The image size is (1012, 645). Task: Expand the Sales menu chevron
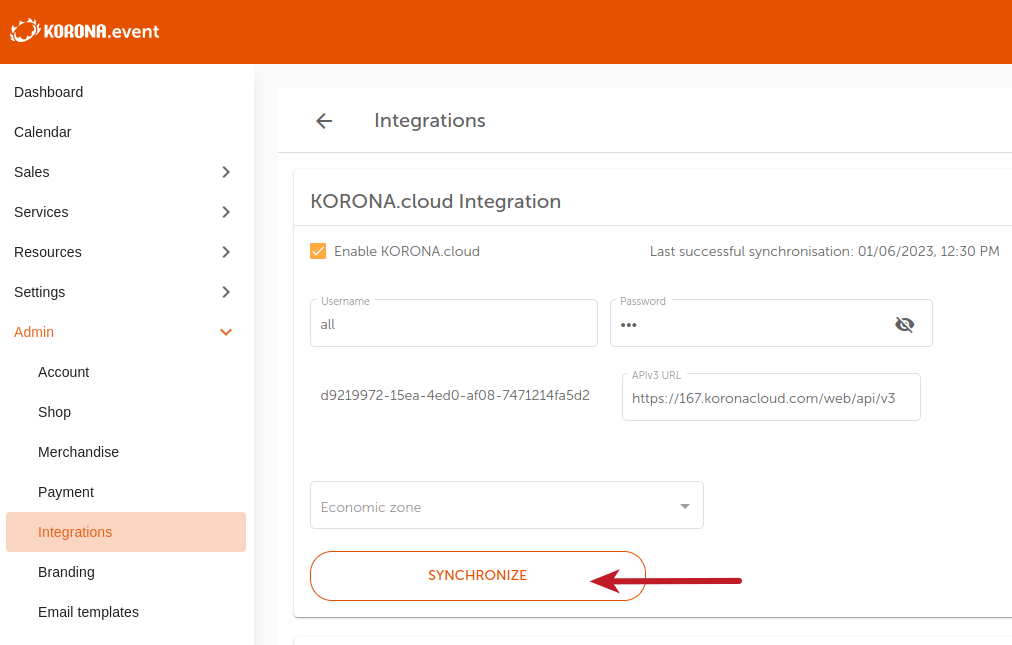tap(226, 172)
